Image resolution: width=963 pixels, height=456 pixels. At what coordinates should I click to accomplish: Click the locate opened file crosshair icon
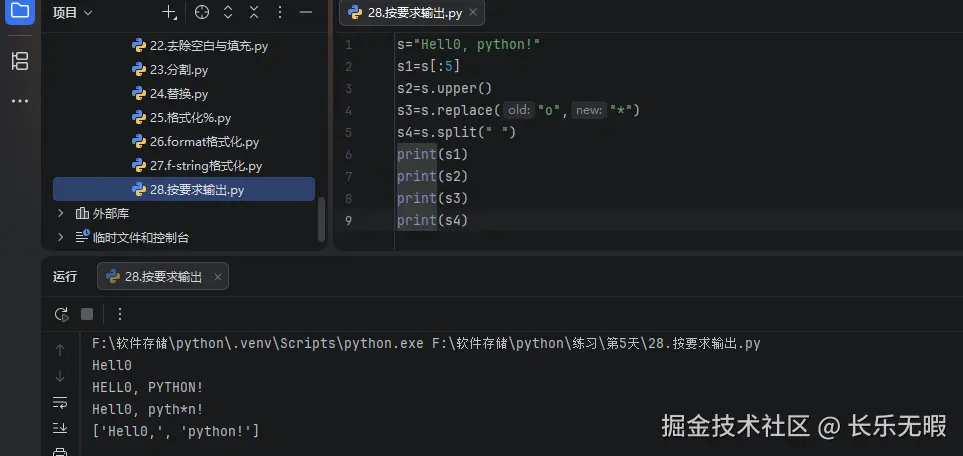click(201, 12)
